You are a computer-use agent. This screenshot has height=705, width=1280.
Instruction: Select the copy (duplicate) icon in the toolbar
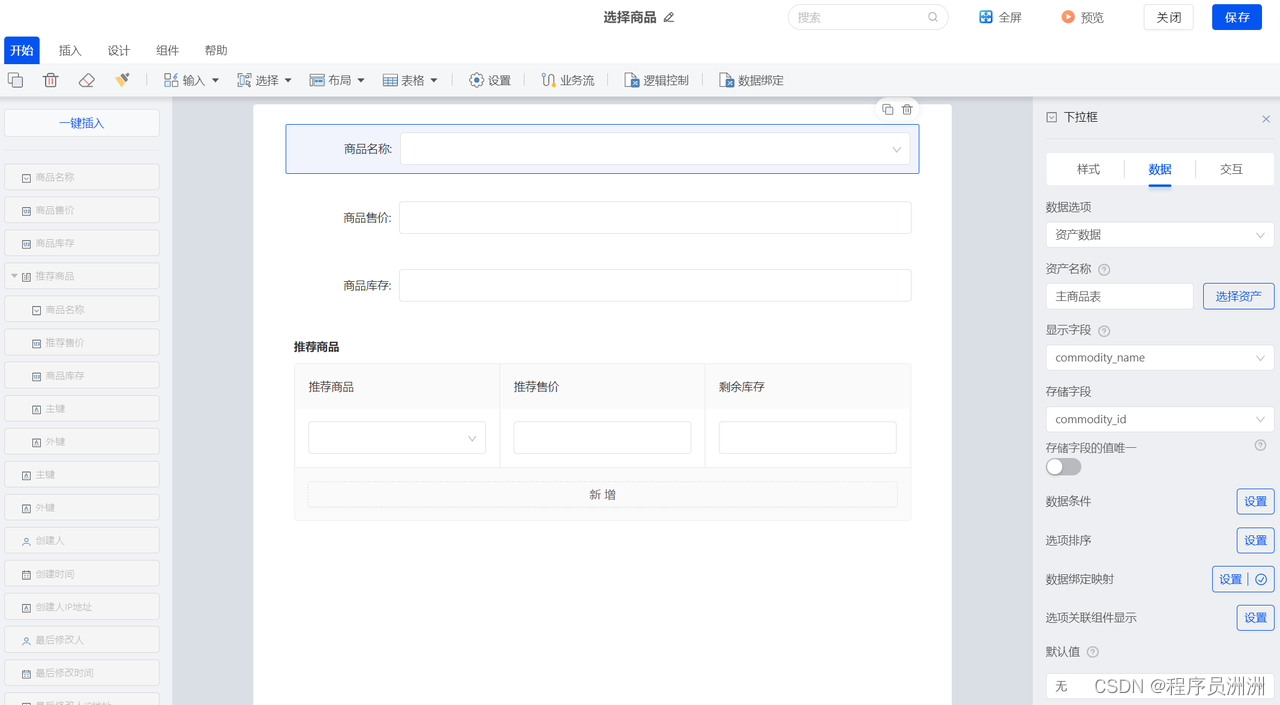[15, 80]
